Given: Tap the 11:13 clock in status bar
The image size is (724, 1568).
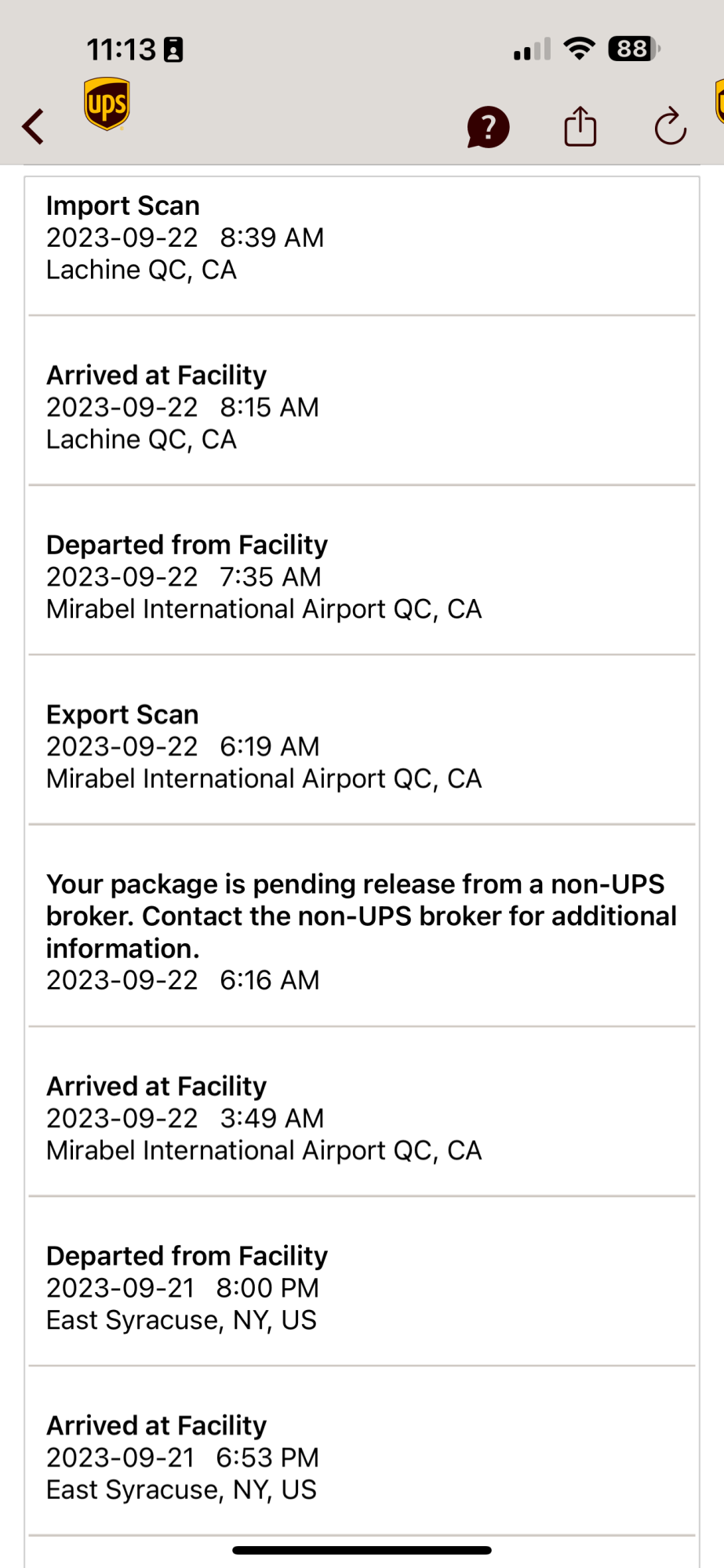Looking at the screenshot, I should tap(121, 50).
